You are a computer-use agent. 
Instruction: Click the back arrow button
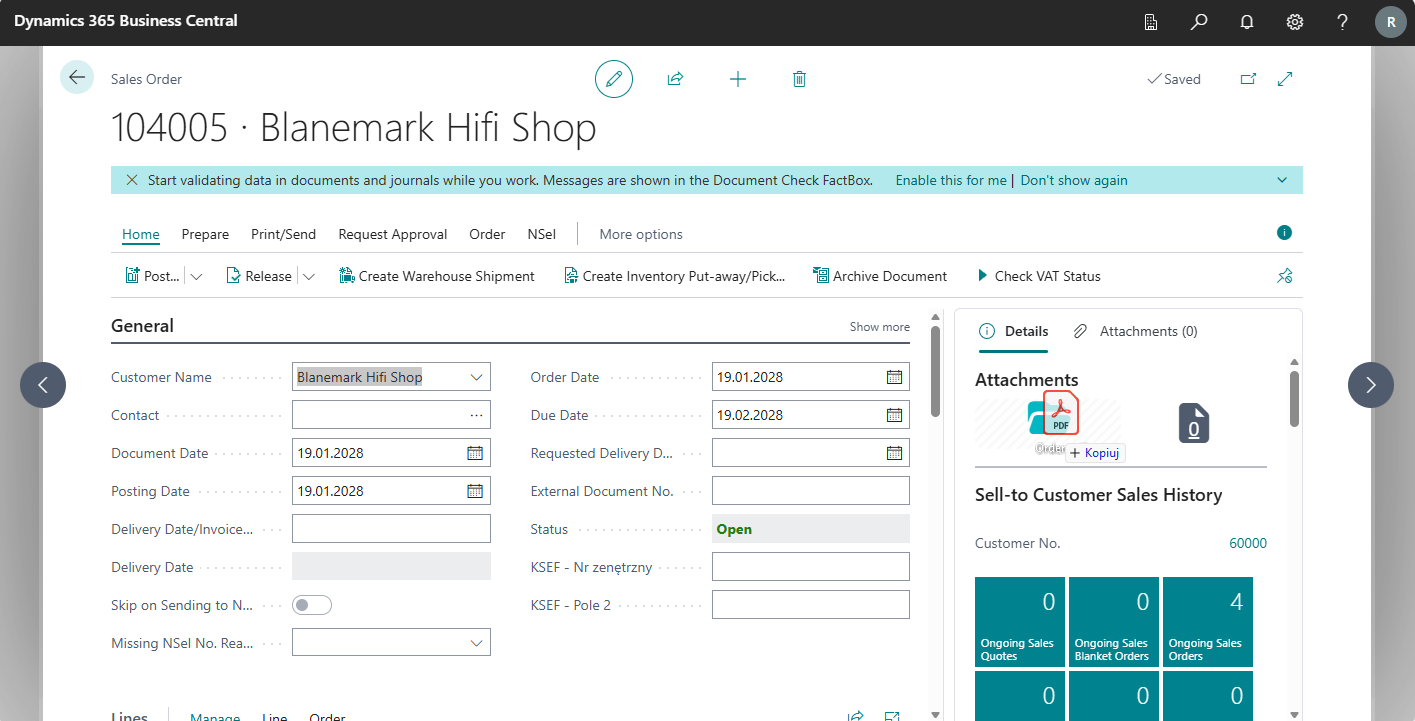(77, 78)
